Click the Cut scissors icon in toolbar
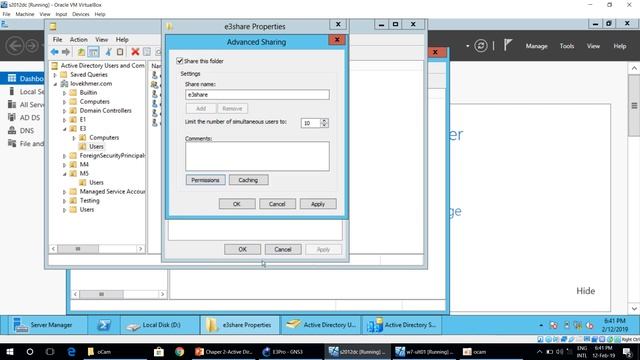This screenshot has width=640, height=360. [109, 52]
